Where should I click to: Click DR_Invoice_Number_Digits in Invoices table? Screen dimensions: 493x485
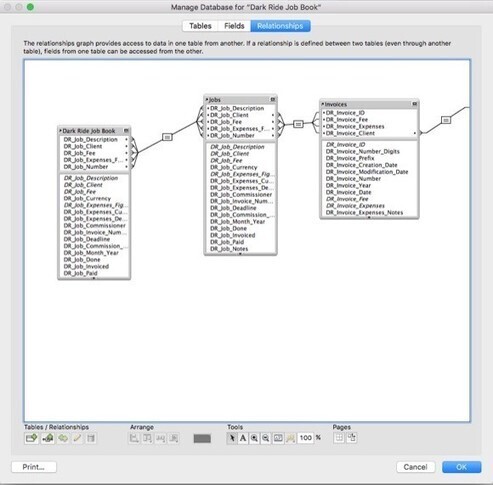click(363, 151)
